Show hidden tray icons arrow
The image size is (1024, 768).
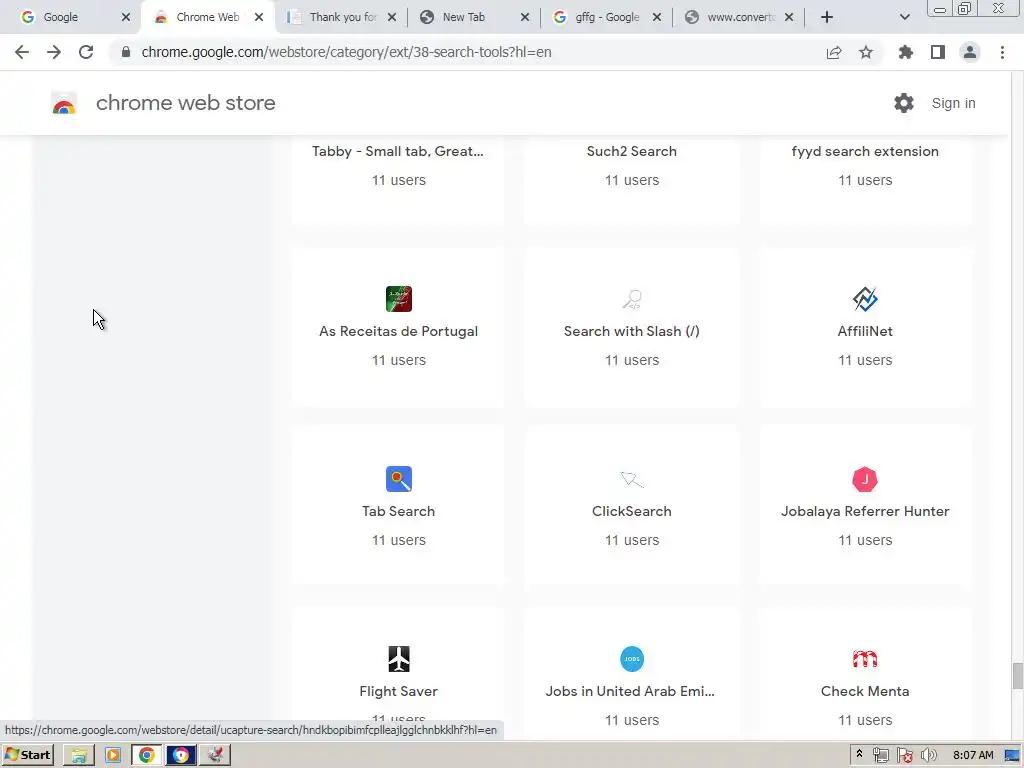tap(859, 754)
